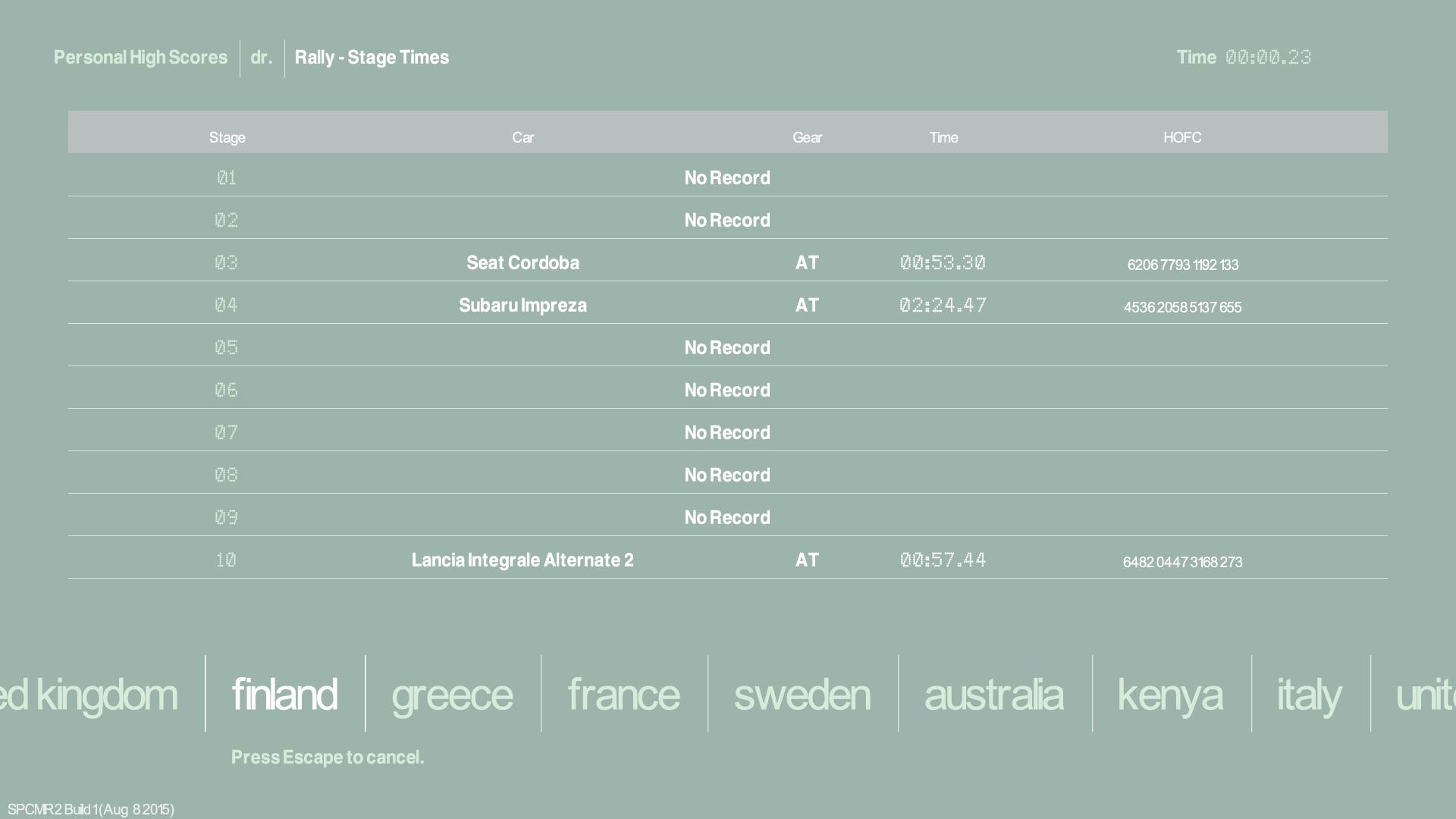
Task: Click stage 10 time 00:57.44
Action: (x=943, y=560)
